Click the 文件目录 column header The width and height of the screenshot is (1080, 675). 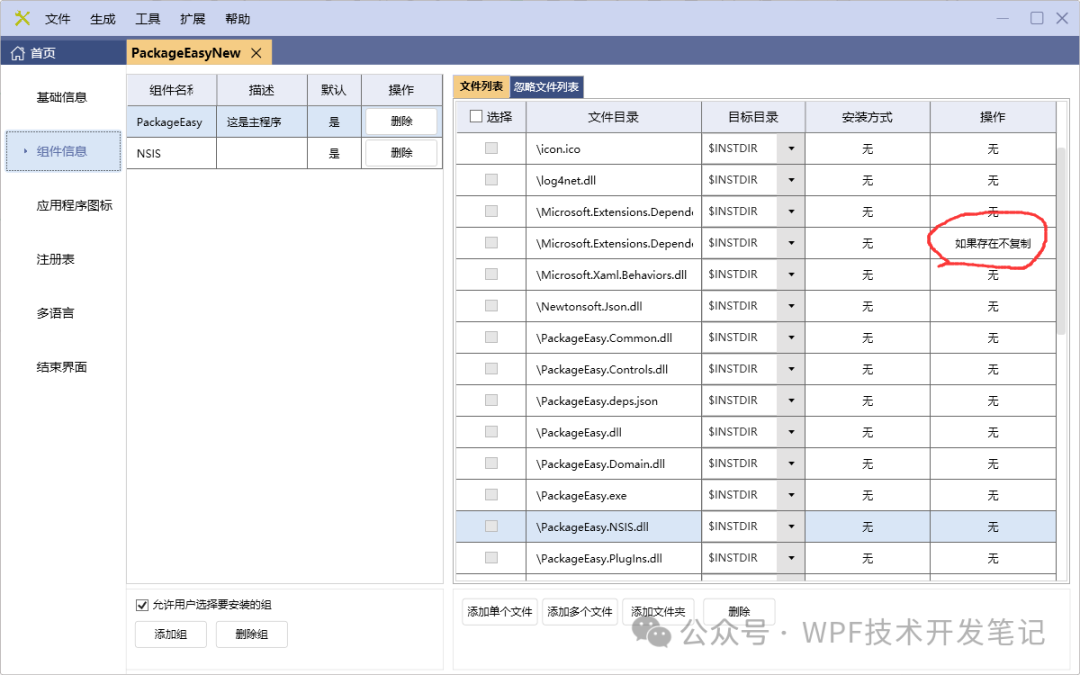click(x=613, y=117)
